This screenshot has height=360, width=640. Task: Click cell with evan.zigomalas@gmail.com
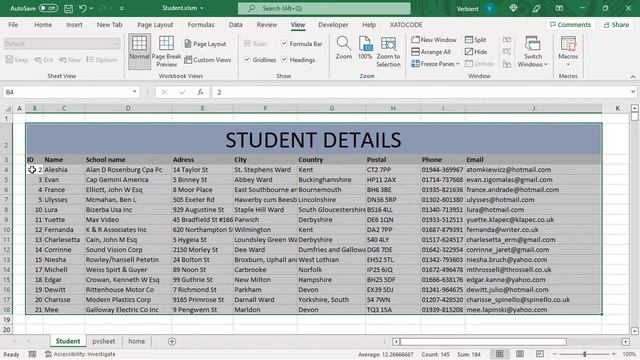(533, 180)
